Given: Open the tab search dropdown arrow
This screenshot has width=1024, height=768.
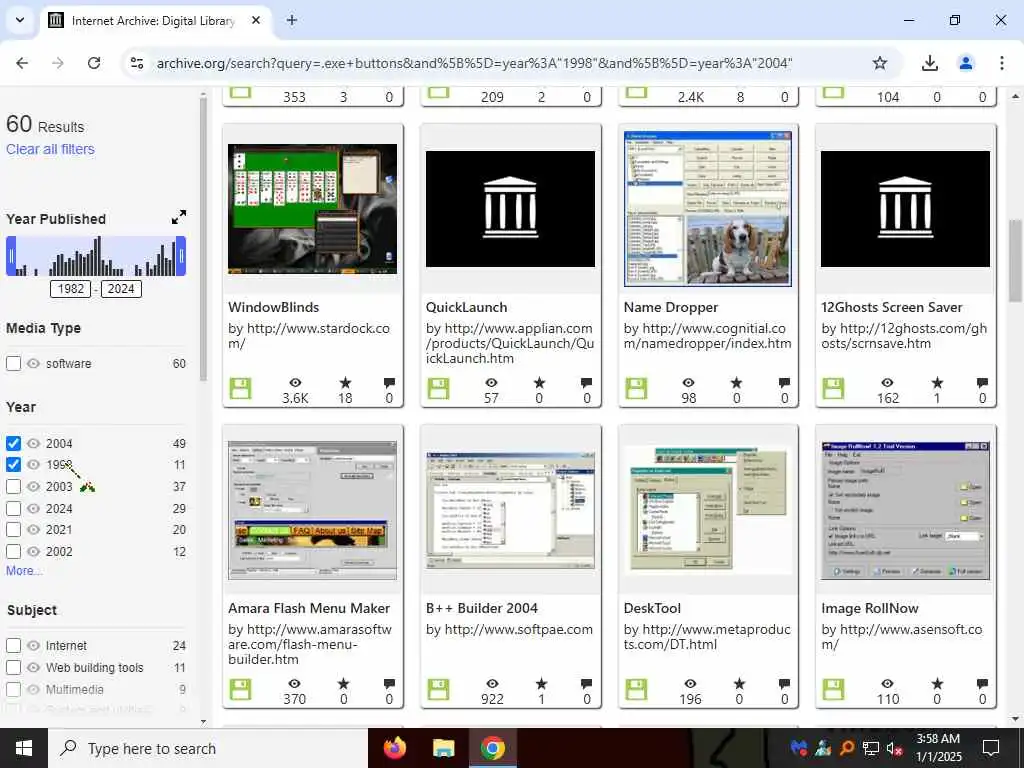Looking at the screenshot, I should [20, 20].
